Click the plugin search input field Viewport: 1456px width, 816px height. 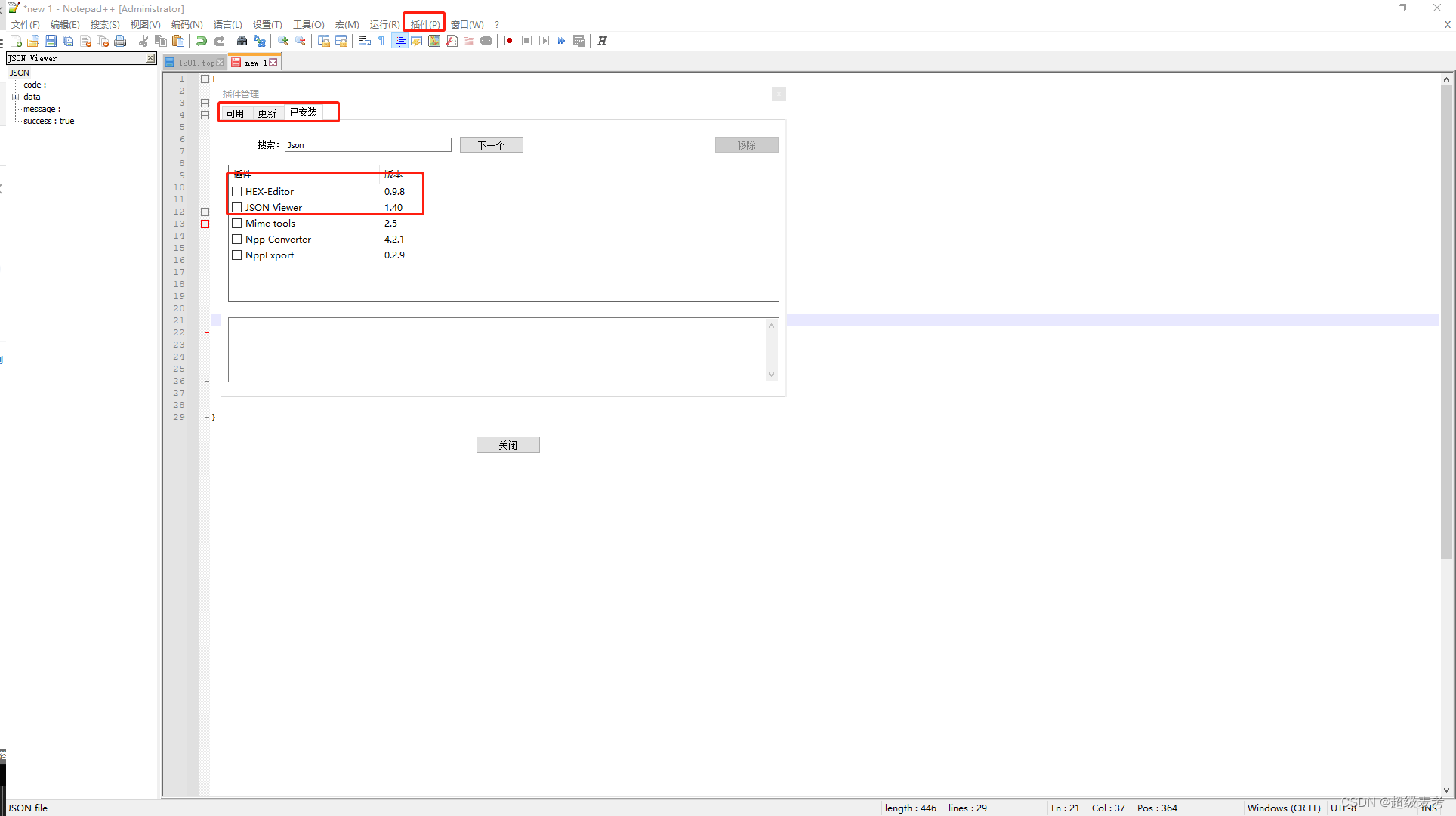coord(368,145)
